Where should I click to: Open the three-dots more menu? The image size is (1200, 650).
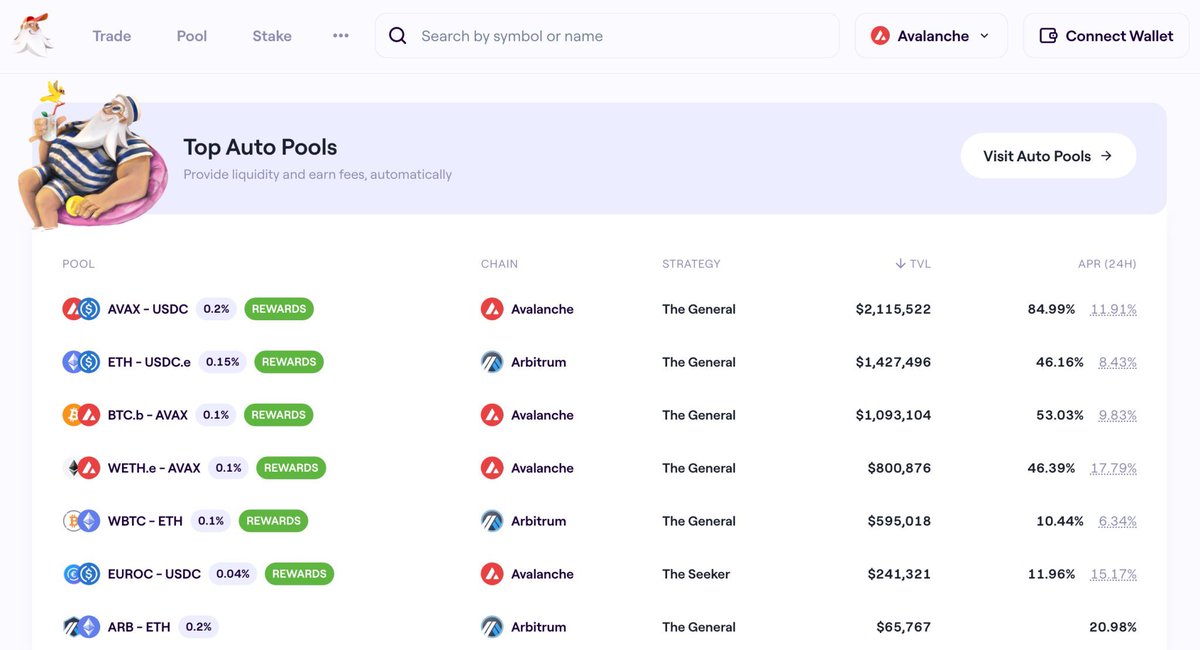point(341,36)
